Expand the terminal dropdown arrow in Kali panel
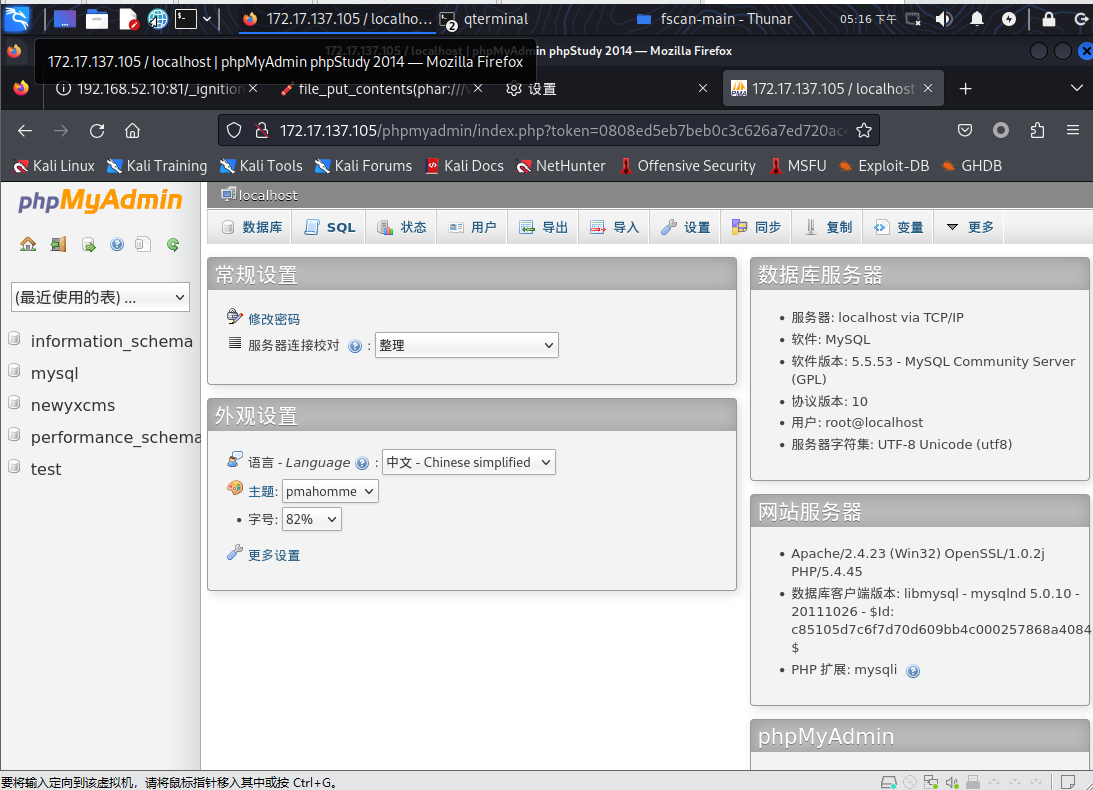Screen dimensions: 1093x790 point(207,19)
